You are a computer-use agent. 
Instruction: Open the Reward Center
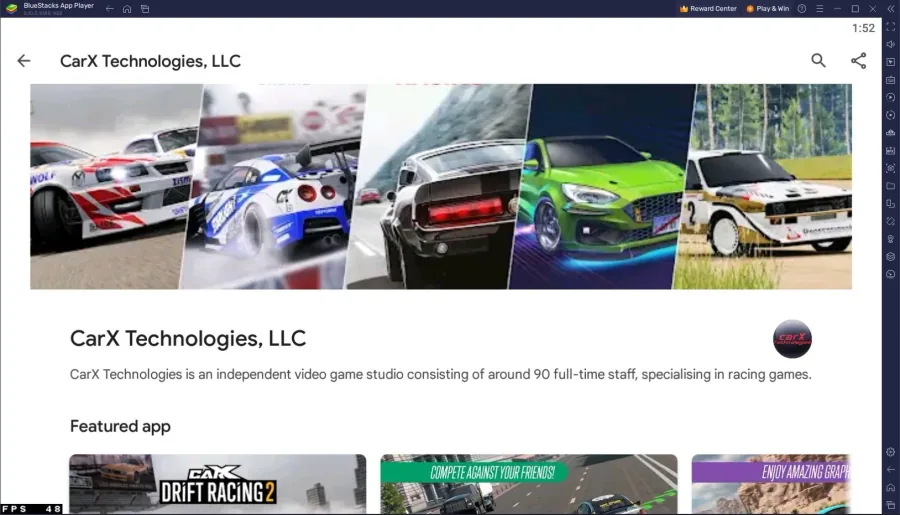click(x=708, y=9)
